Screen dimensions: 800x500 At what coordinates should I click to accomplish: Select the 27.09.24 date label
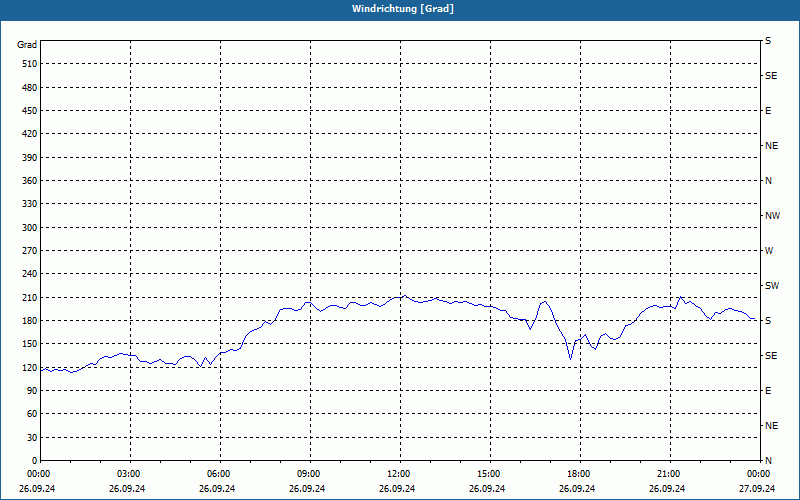coord(757,488)
